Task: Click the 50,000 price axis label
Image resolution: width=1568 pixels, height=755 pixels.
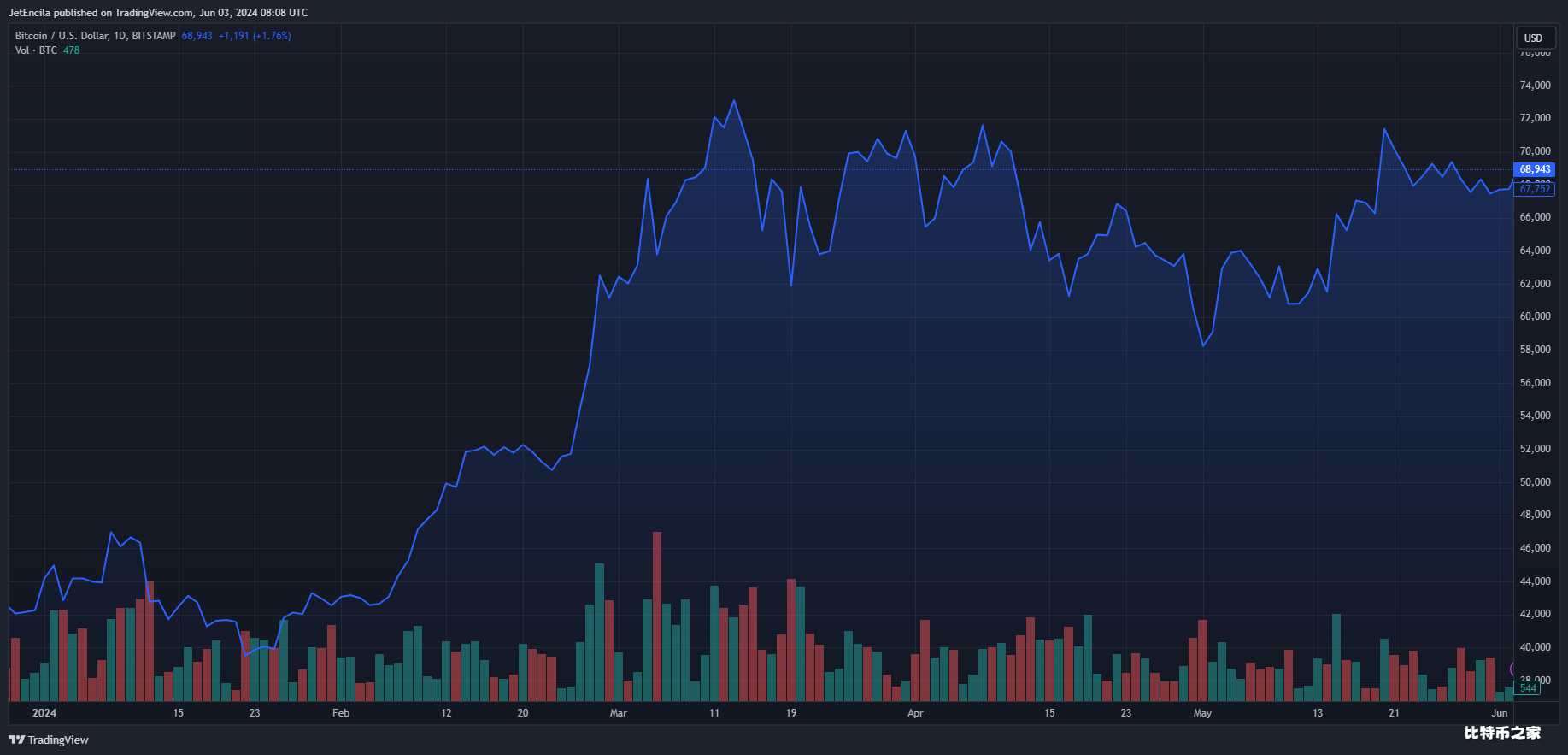Action: [x=1535, y=482]
